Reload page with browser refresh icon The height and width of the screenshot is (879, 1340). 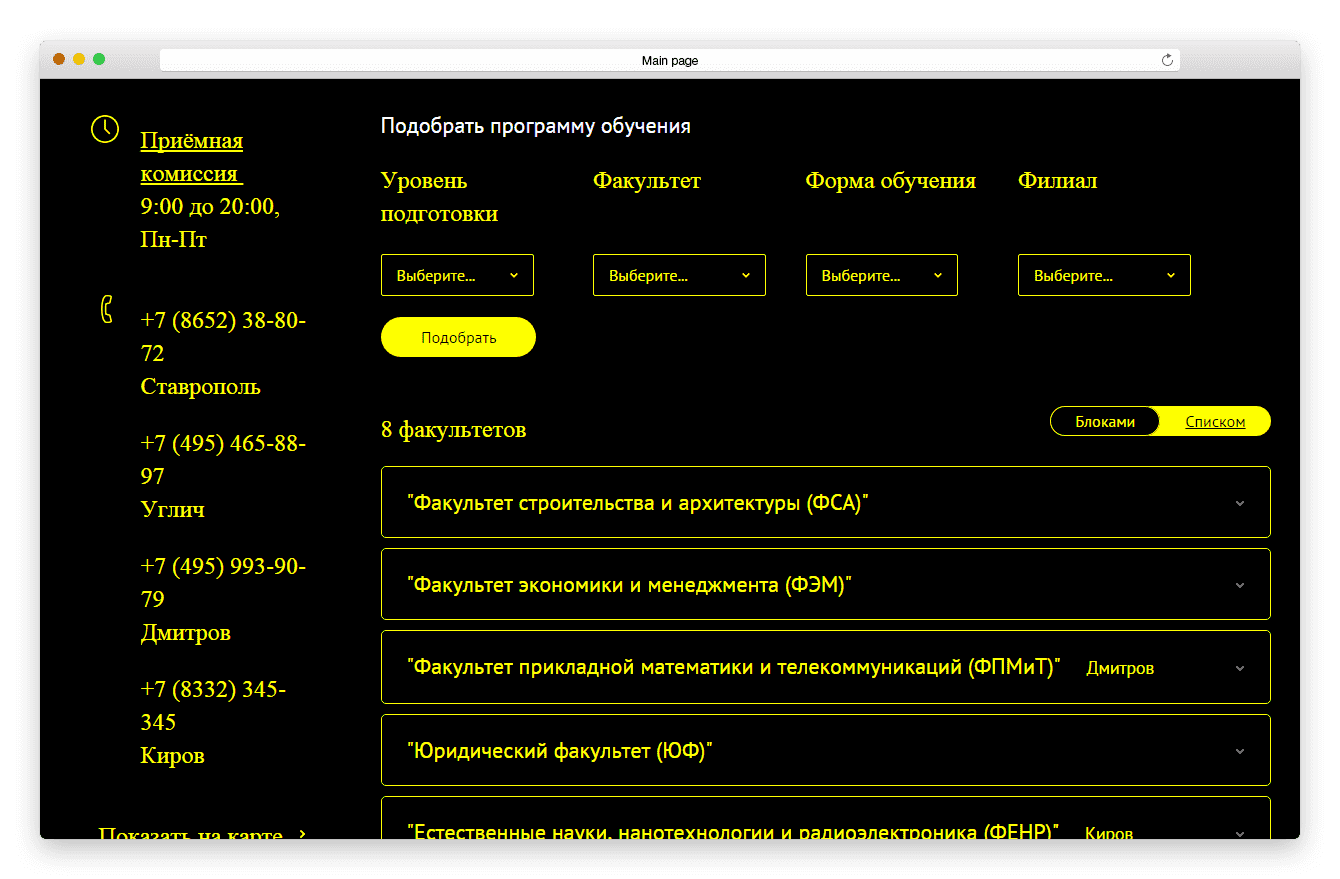point(1167,60)
